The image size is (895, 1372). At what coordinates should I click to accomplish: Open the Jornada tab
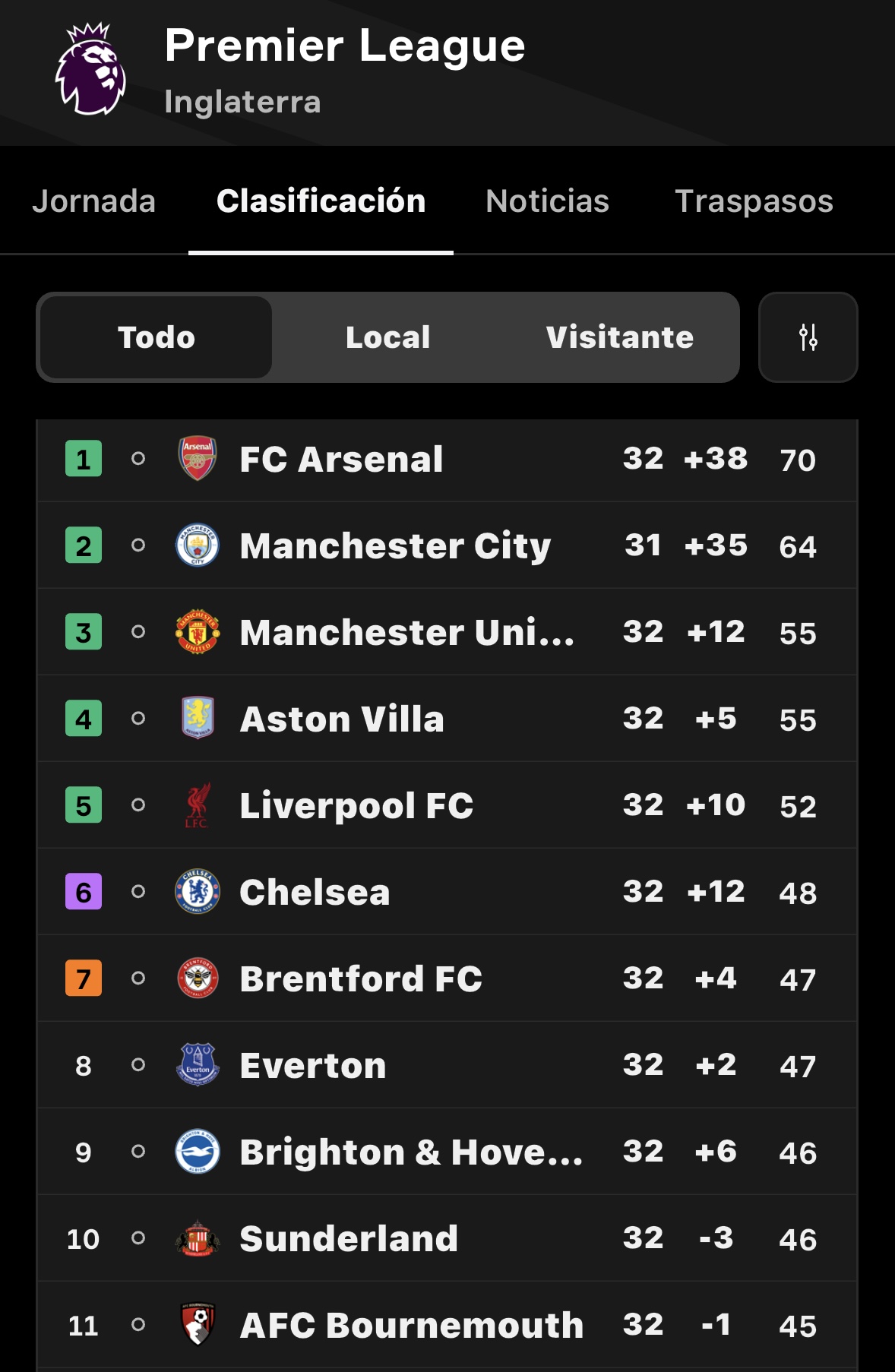(93, 201)
